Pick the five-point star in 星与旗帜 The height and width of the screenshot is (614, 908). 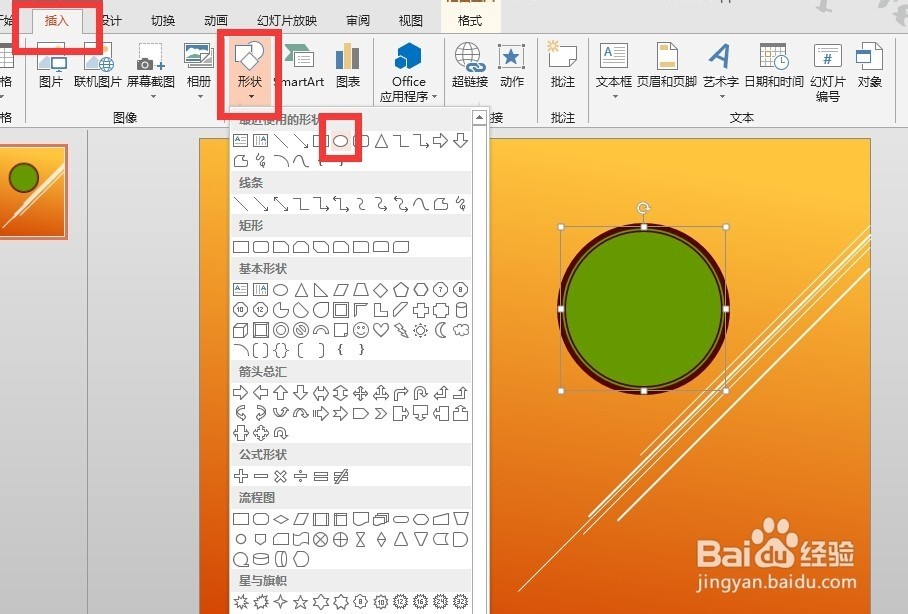coord(301,601)
